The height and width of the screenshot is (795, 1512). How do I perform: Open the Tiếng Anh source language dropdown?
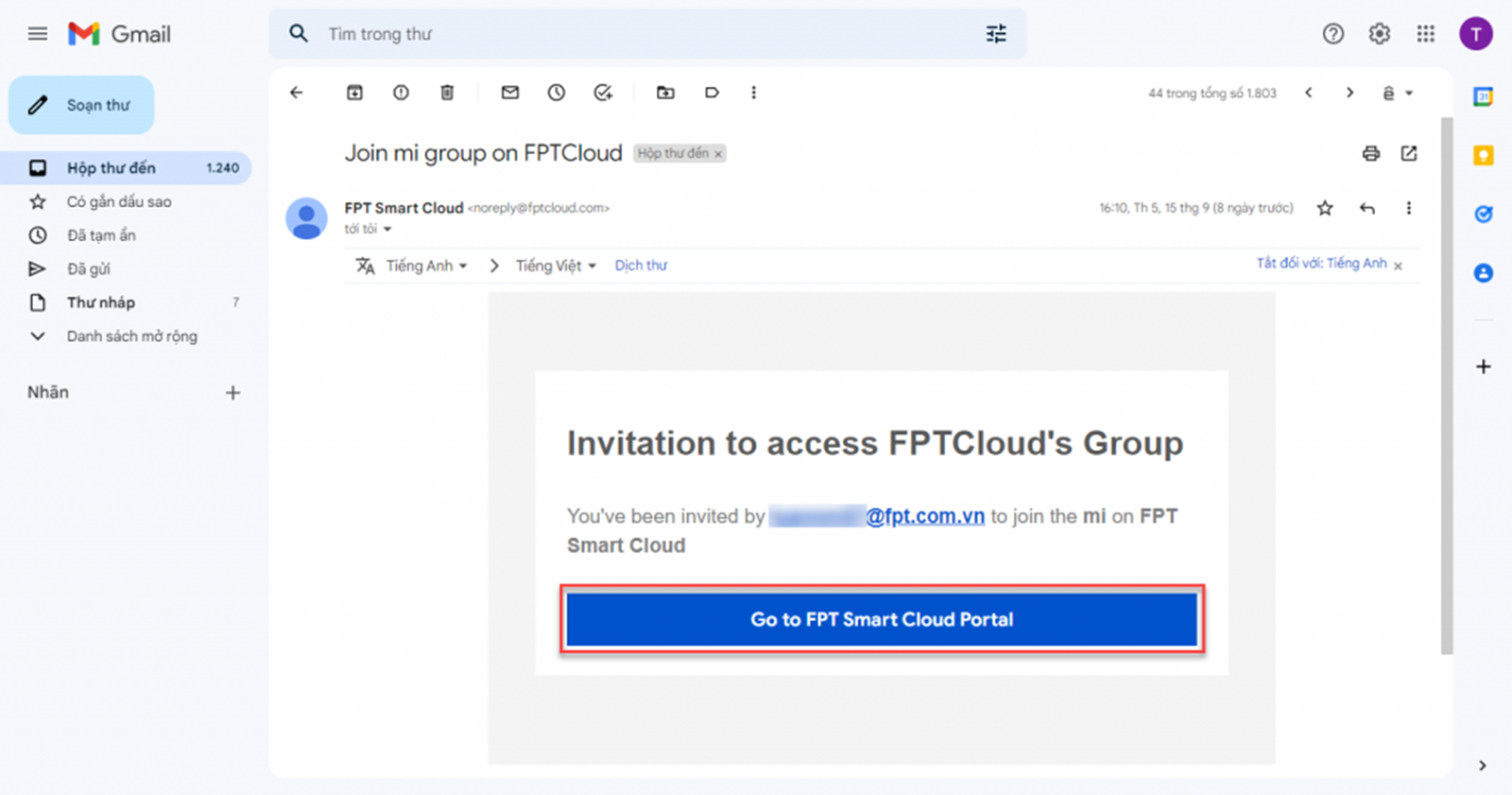click(x=426, y=266)
